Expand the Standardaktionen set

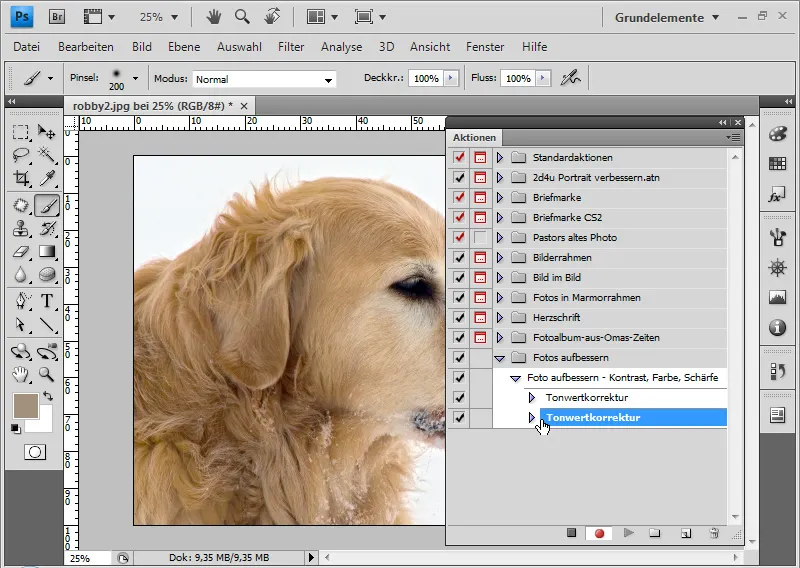tap(500, 158)
